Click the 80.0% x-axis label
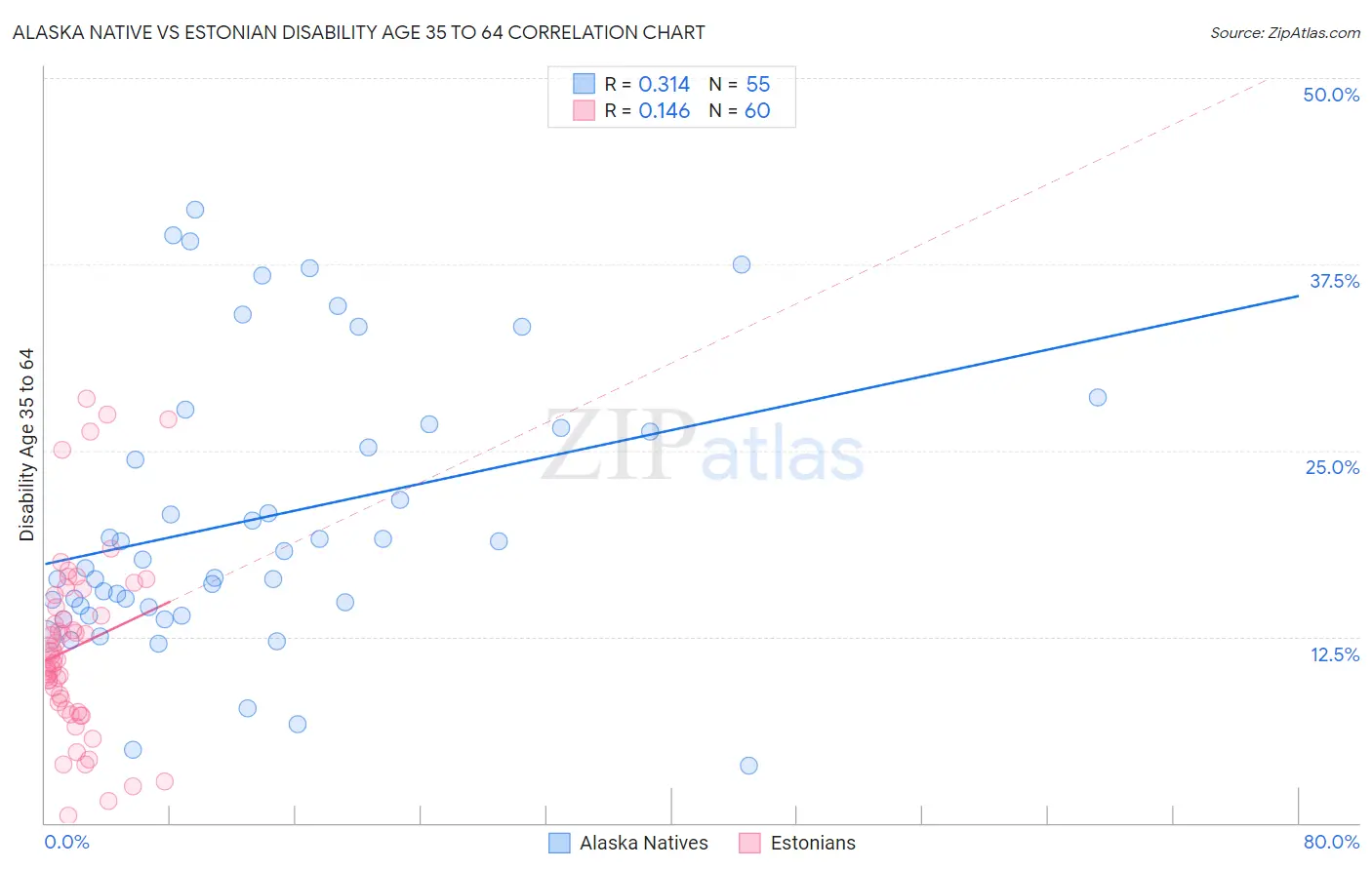This screenshot has width=1372, height=870. coord(1331,842)
